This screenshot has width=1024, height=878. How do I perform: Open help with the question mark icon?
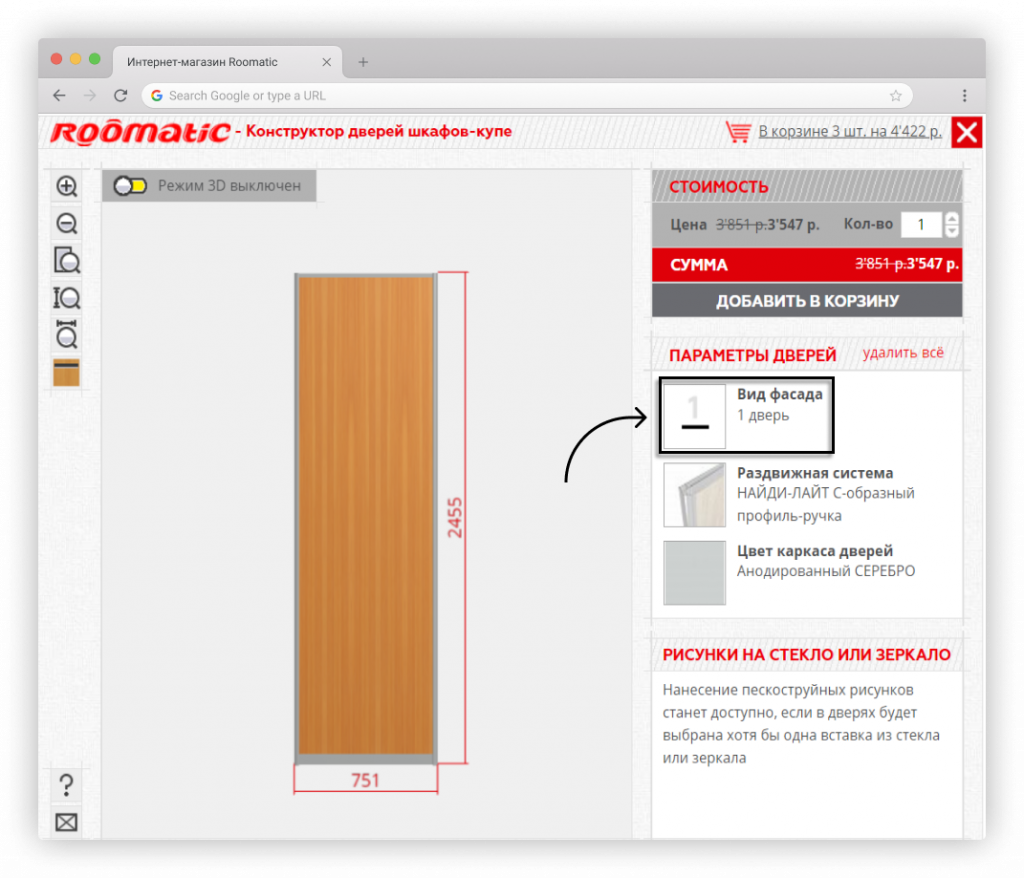click(67, 784)
